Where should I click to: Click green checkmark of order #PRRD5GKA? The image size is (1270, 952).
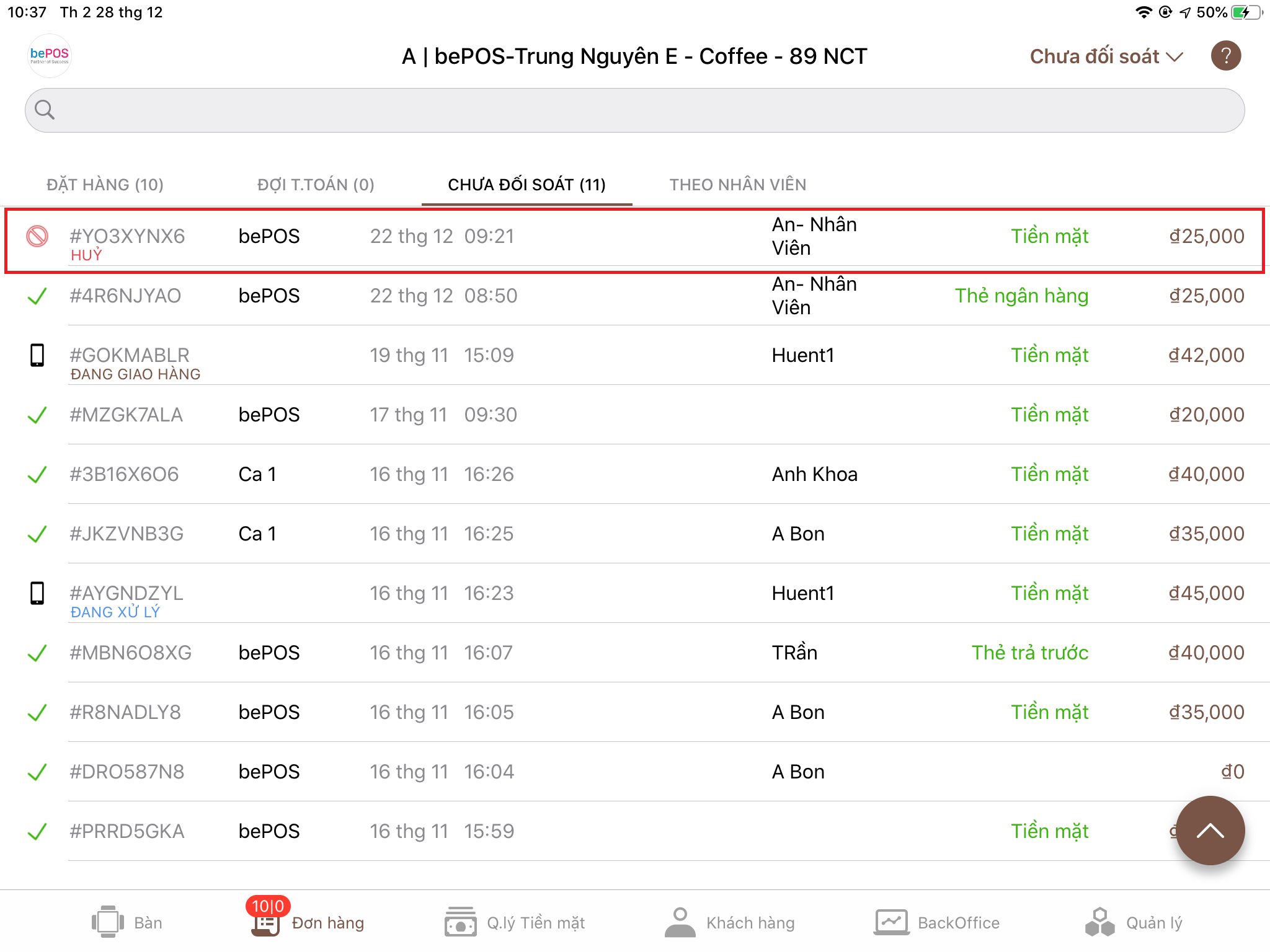(x=37, y=831)
